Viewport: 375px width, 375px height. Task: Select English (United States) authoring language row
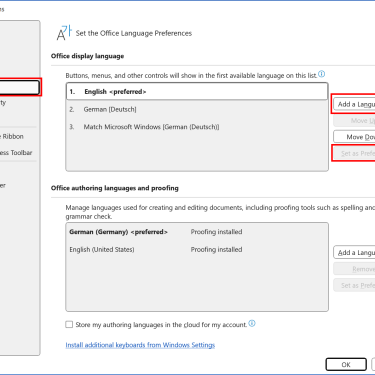(x=197, y=250)
